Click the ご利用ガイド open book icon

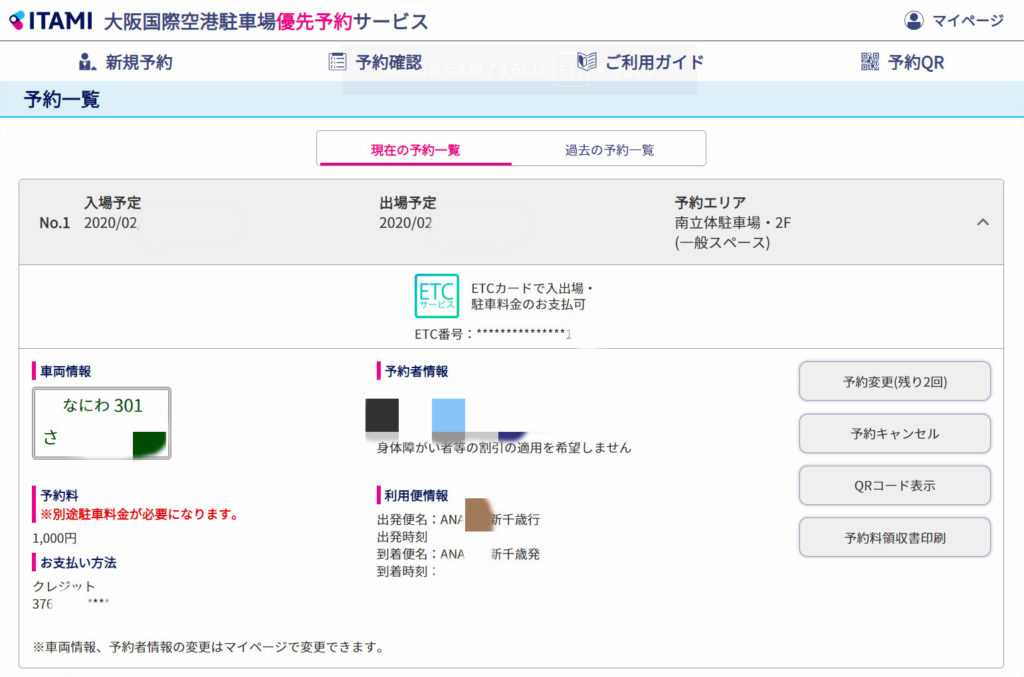coord(587,62)
